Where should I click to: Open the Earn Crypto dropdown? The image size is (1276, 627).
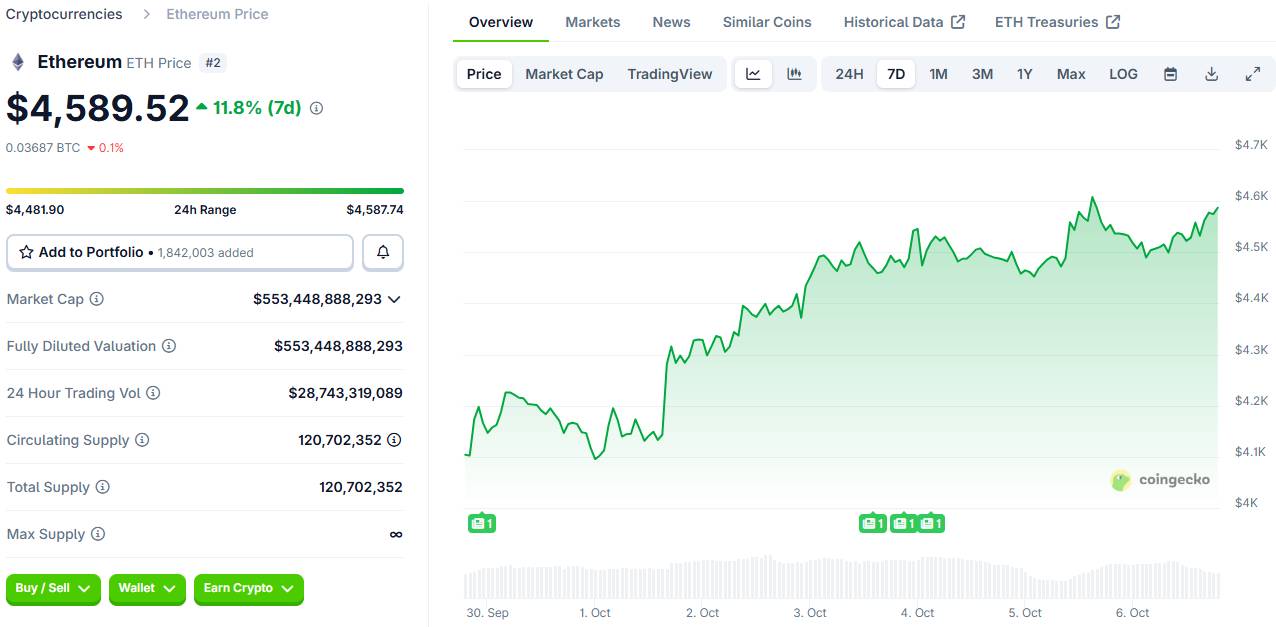point(248,589)
